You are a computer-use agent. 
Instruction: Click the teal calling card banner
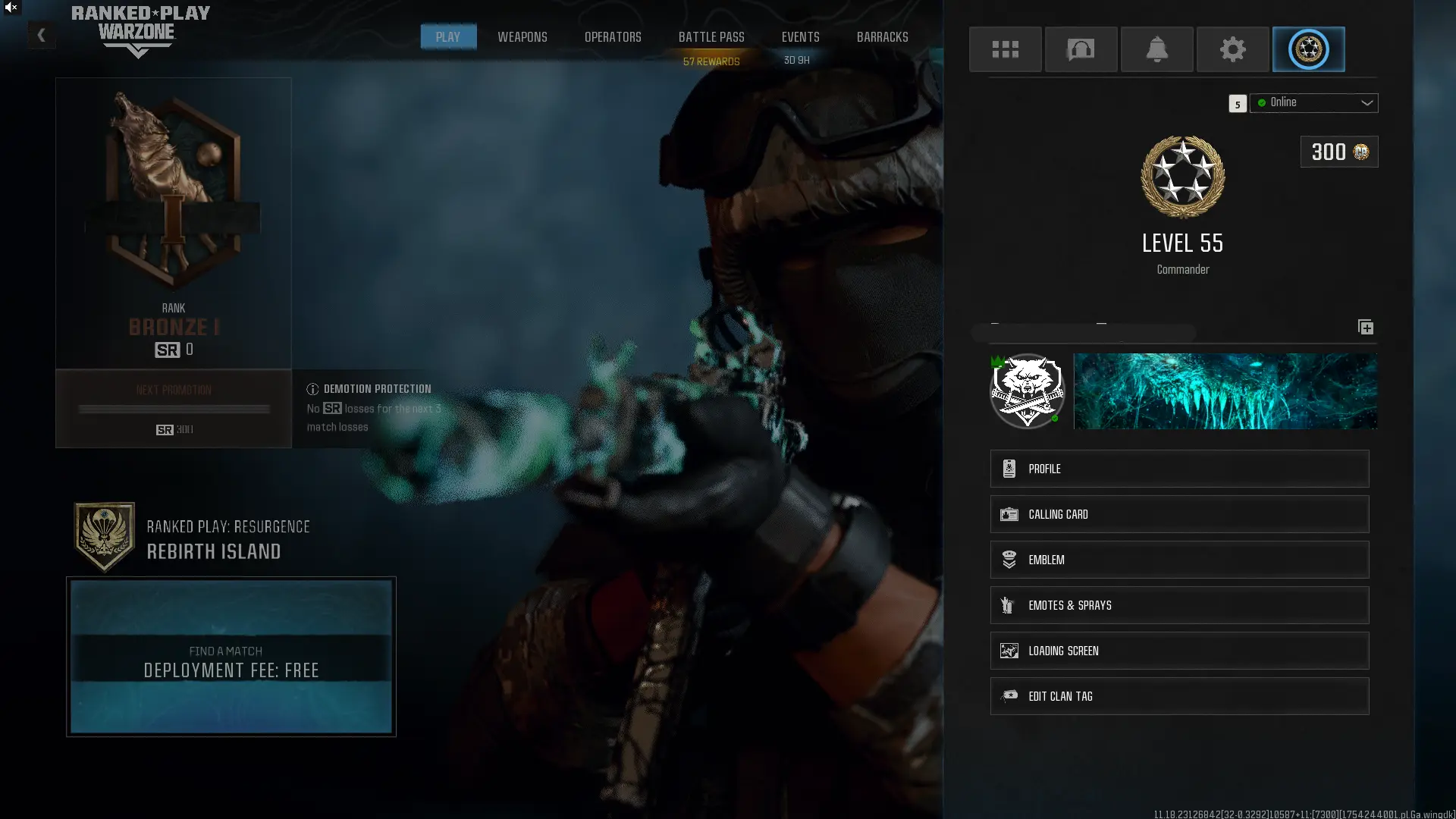tap(1225, 391)
